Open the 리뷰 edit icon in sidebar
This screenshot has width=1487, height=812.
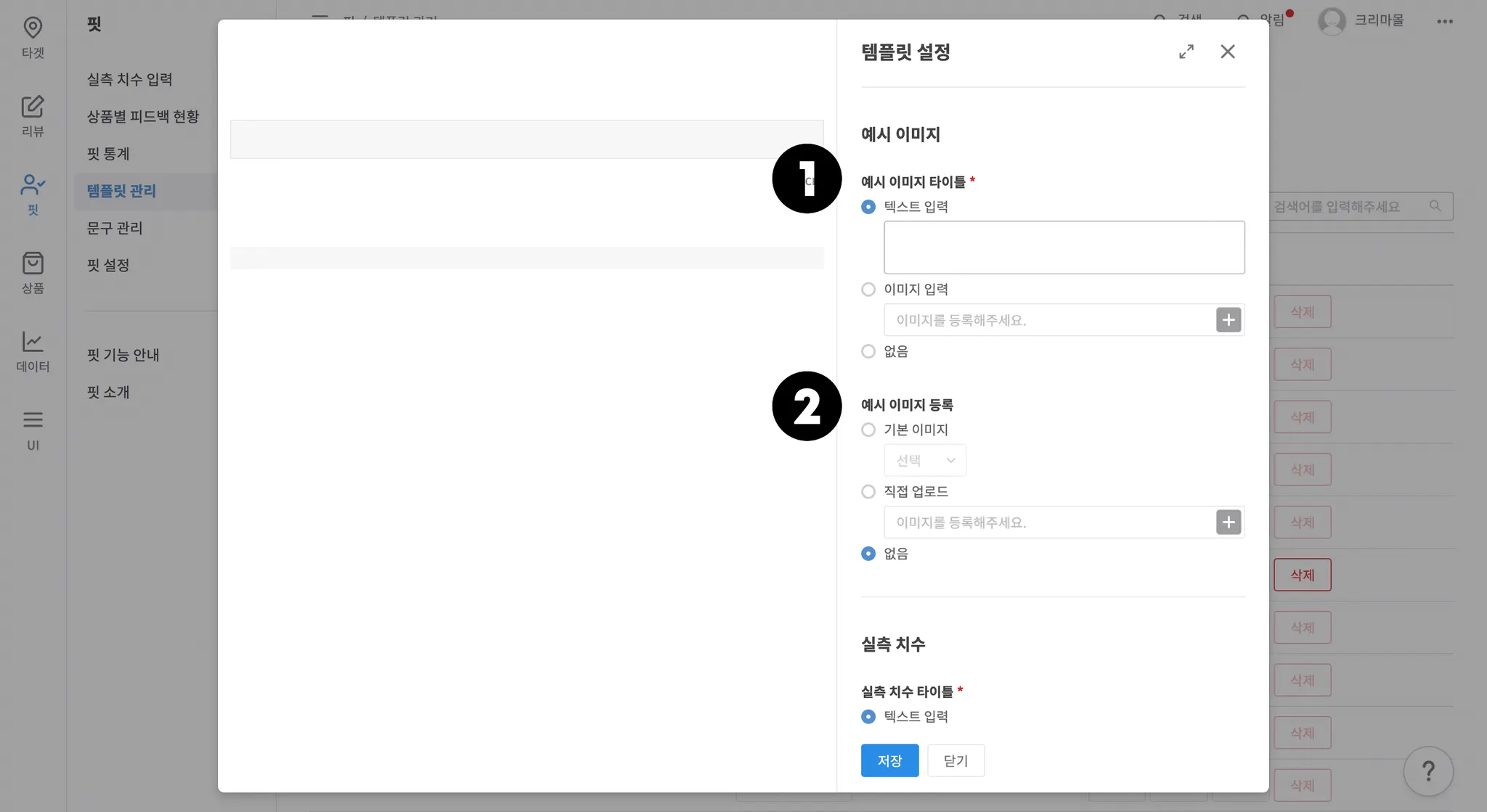tap(33, 107)
